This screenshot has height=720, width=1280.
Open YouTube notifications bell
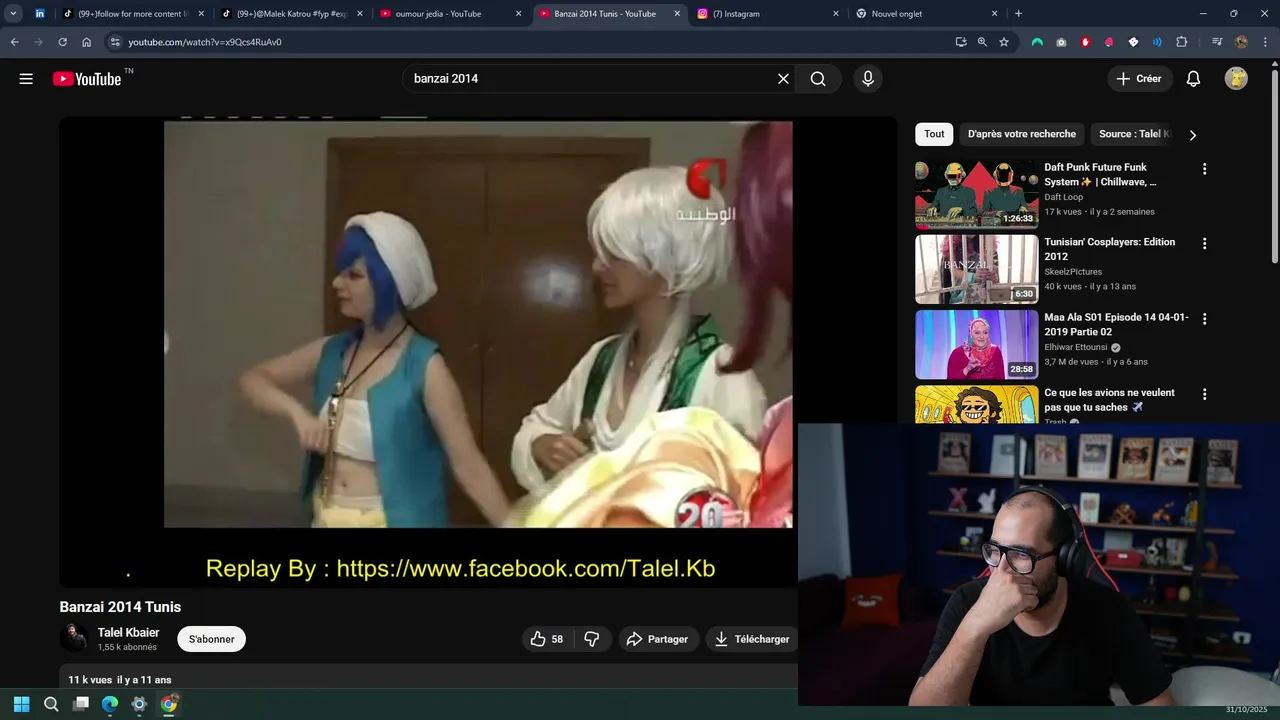click(1193, 79)
